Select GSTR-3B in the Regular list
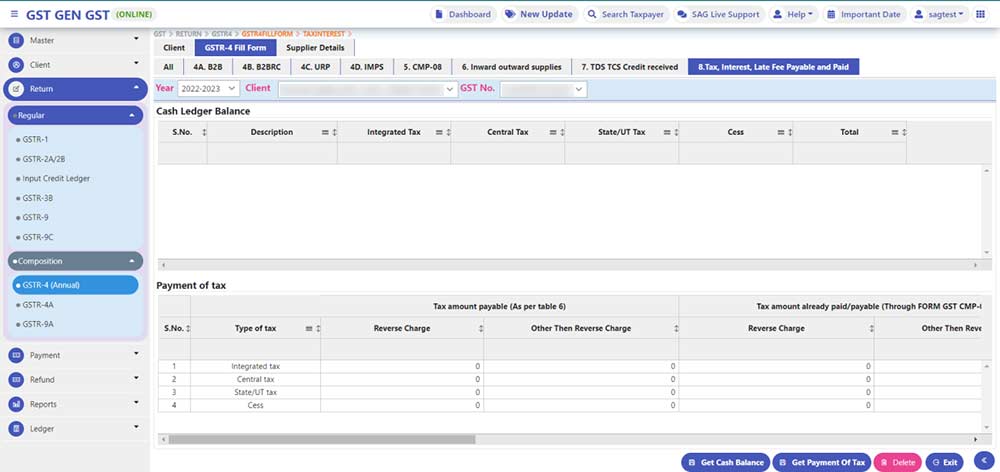 tap(38, 198)
